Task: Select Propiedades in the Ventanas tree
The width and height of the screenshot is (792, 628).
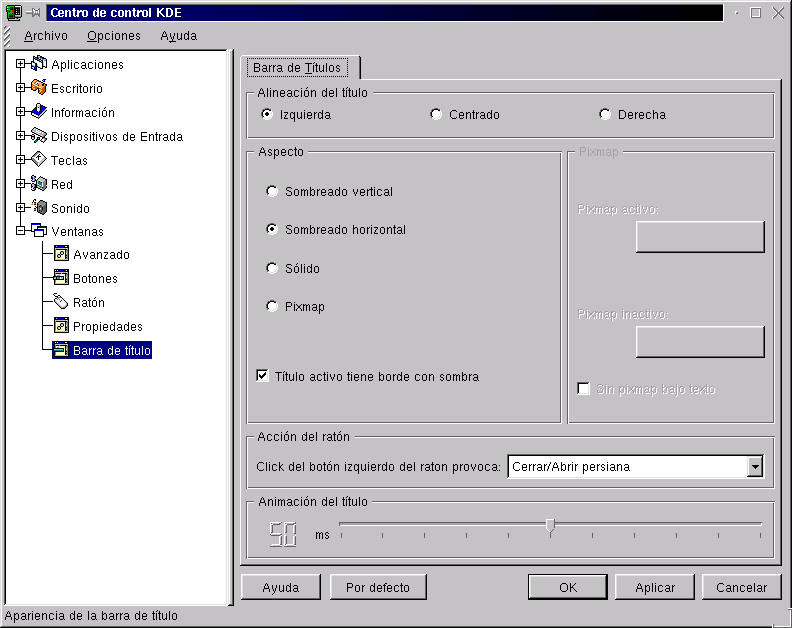Action: (107, 327)
